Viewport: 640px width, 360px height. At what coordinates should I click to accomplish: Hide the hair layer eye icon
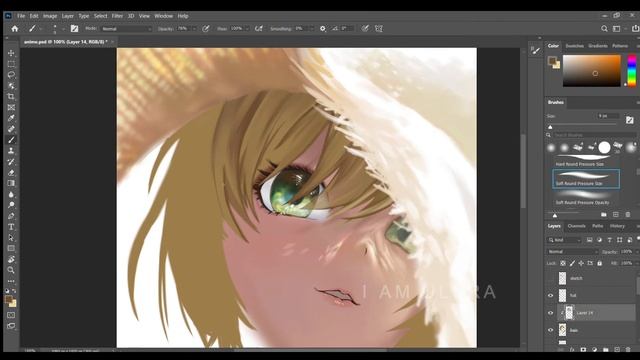pos(550,330)
